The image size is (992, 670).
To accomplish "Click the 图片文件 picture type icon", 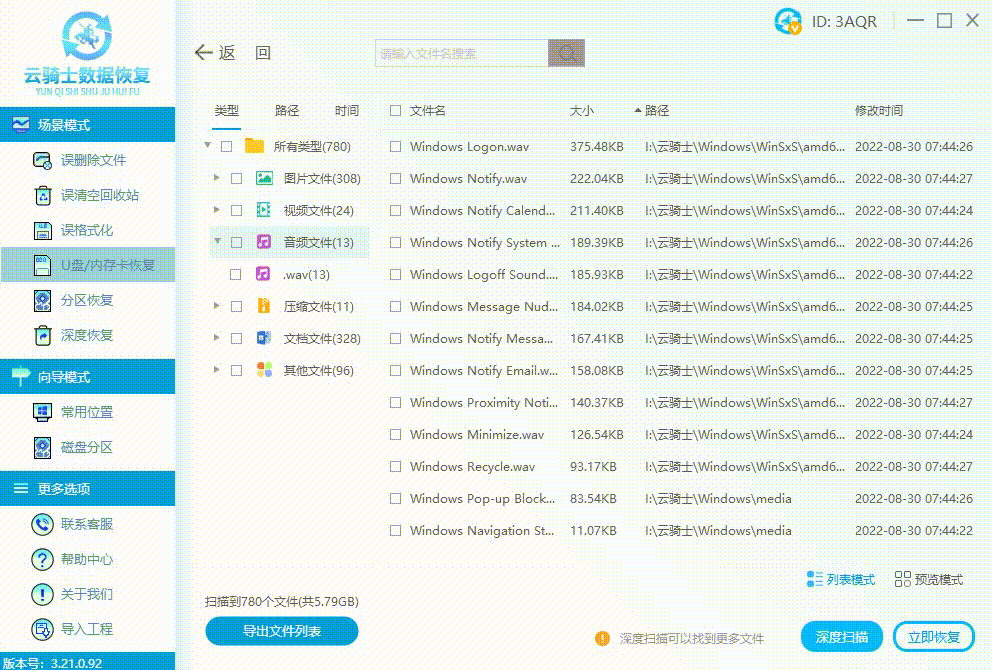I will tap(264, 178).
